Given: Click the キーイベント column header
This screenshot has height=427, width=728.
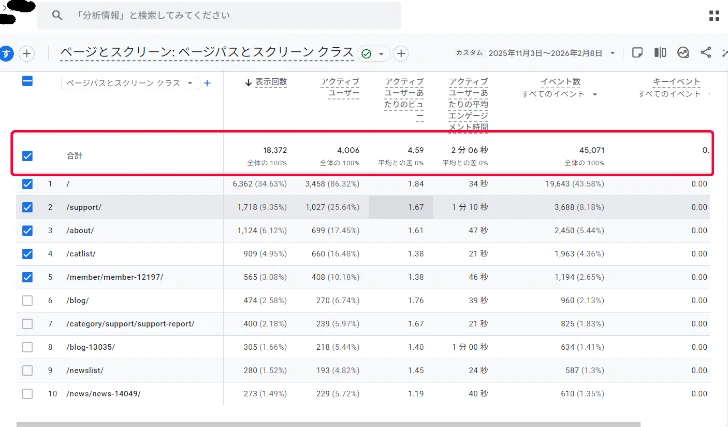Looking at the screenshot, I should coord(676,82).
